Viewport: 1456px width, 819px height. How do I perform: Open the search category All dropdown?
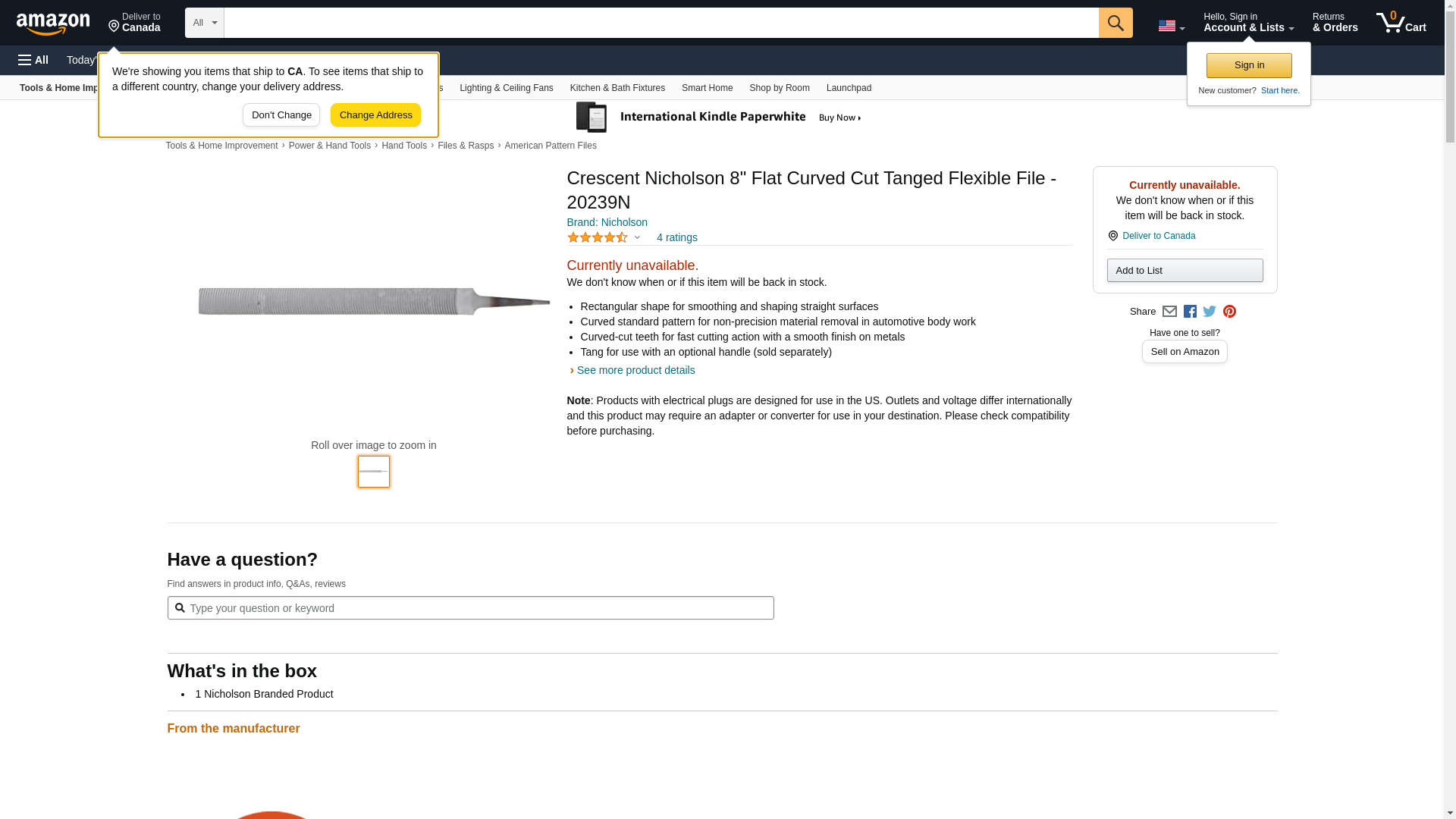[x=204, y=23]
